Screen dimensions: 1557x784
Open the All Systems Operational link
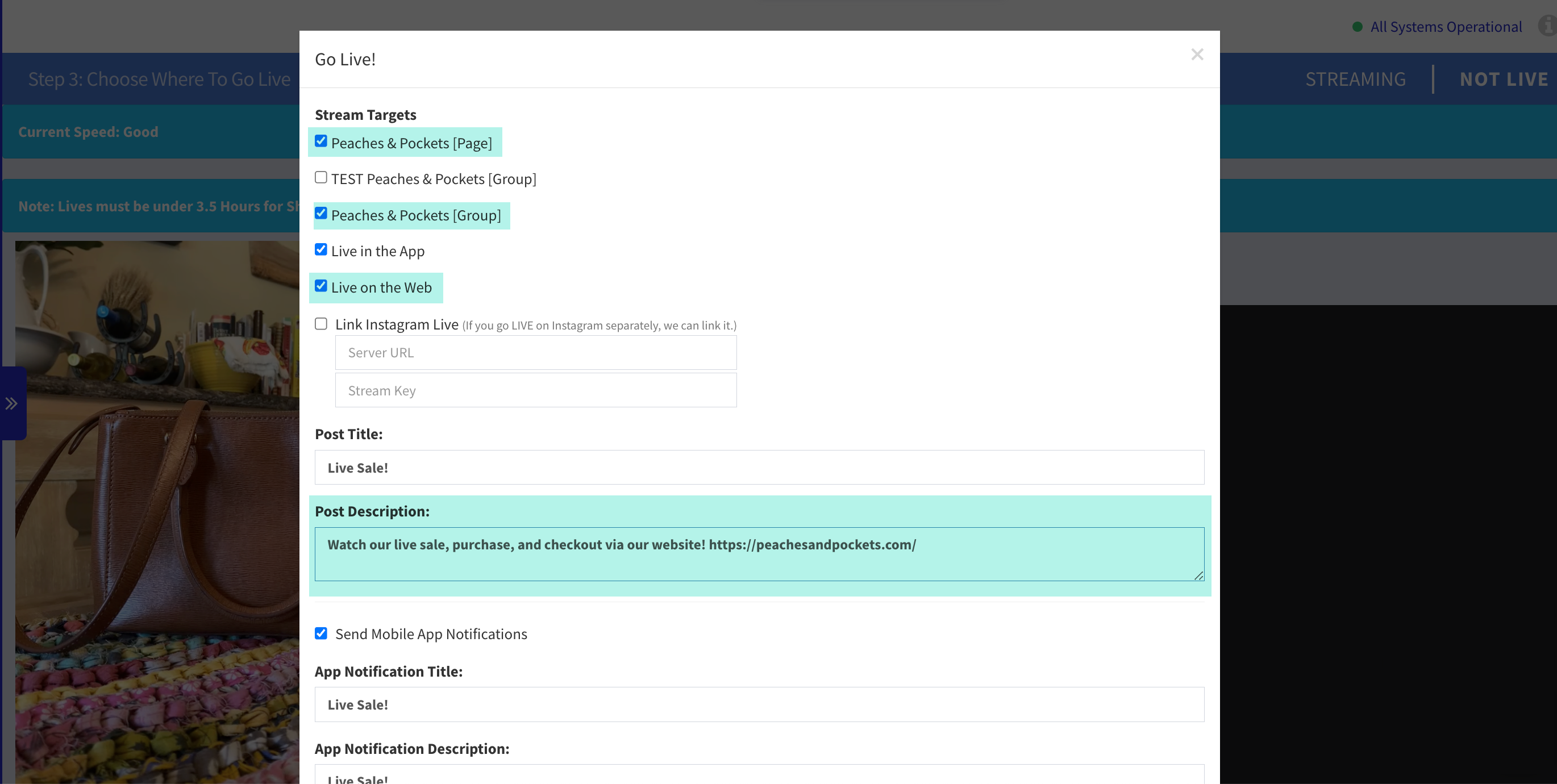coord(1446,27)
